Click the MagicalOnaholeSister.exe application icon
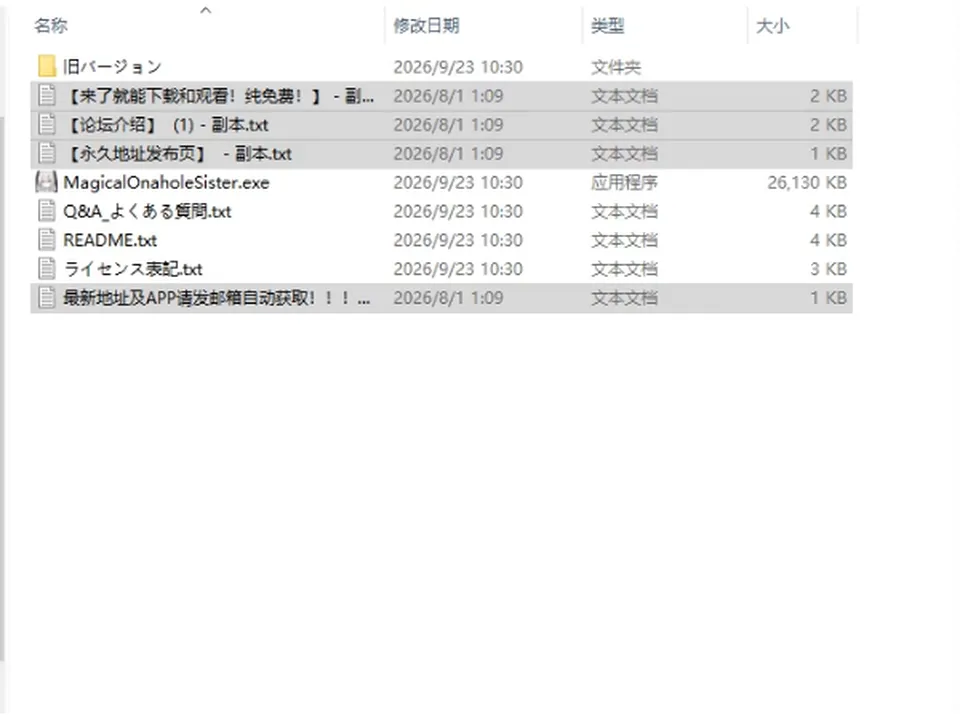 pos(47,182)
